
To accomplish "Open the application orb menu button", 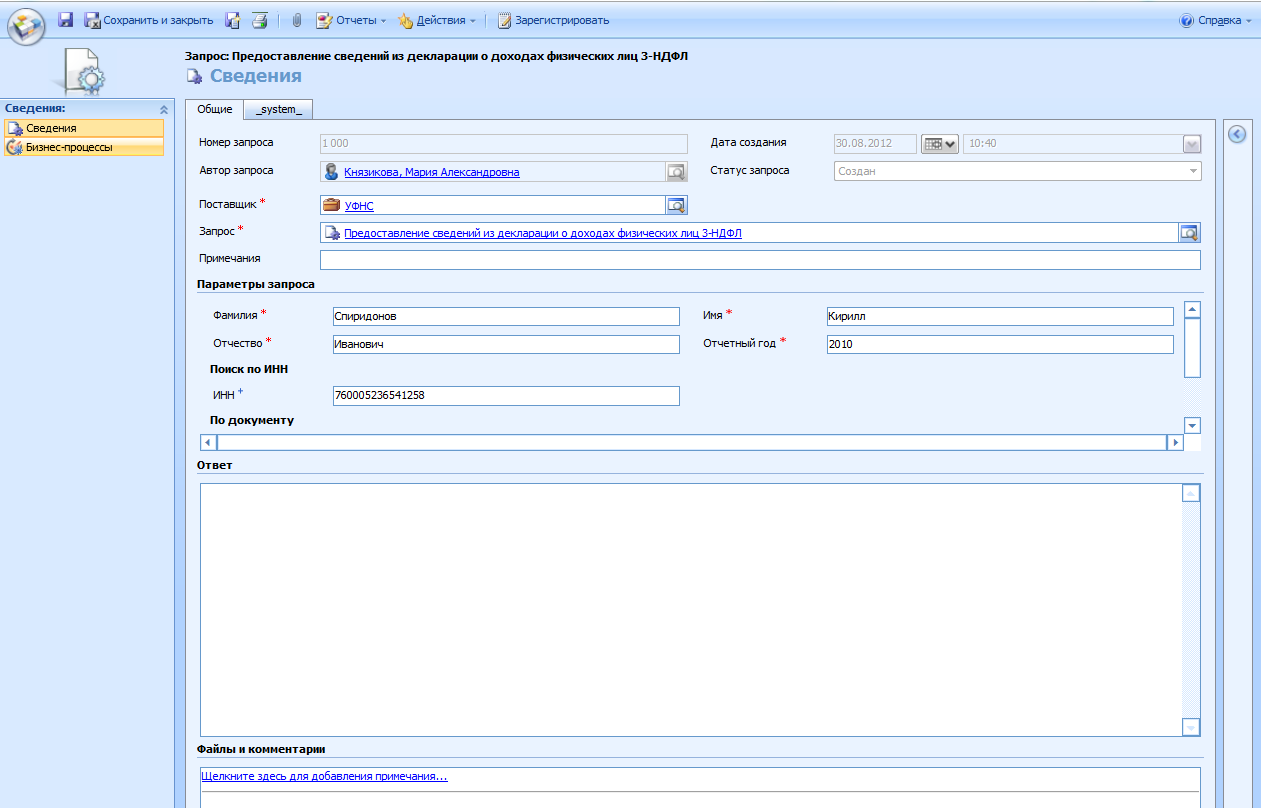I will coord(26,24).
